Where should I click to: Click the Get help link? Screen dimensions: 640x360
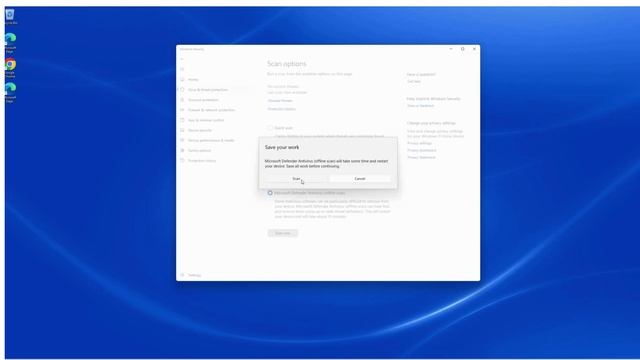pos(413,82)
